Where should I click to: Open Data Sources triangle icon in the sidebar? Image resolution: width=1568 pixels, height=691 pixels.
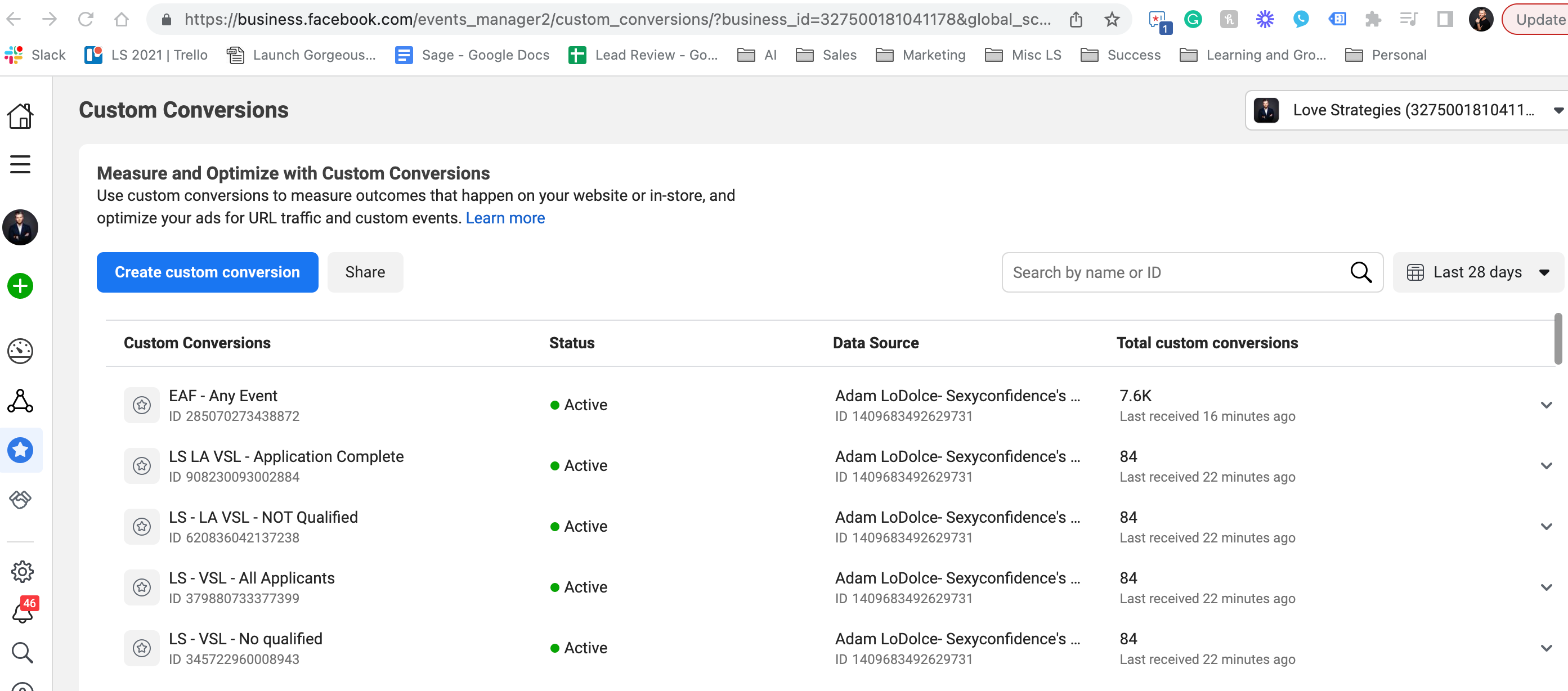20,401
